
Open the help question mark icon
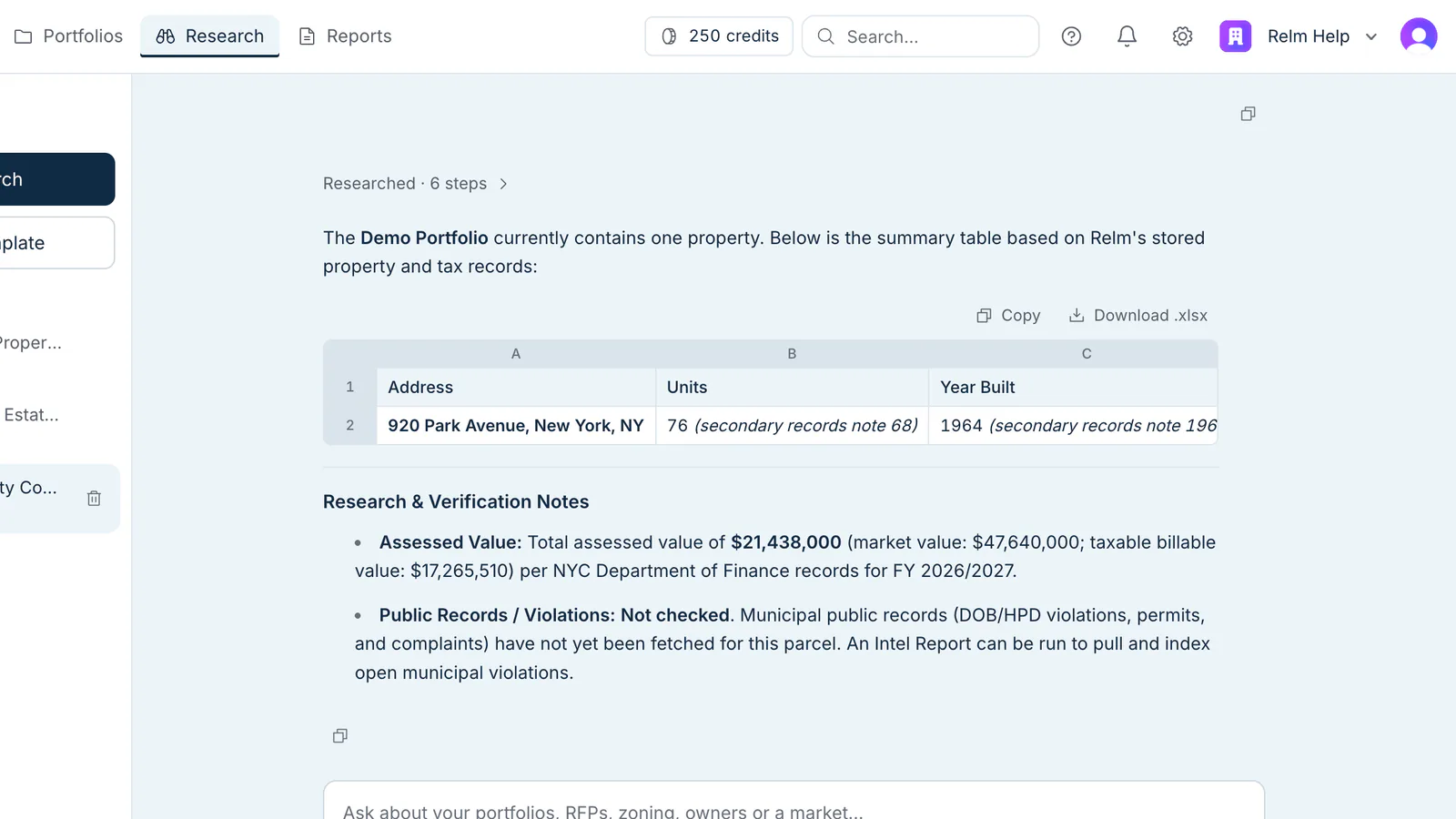(x=1071, y=36)
